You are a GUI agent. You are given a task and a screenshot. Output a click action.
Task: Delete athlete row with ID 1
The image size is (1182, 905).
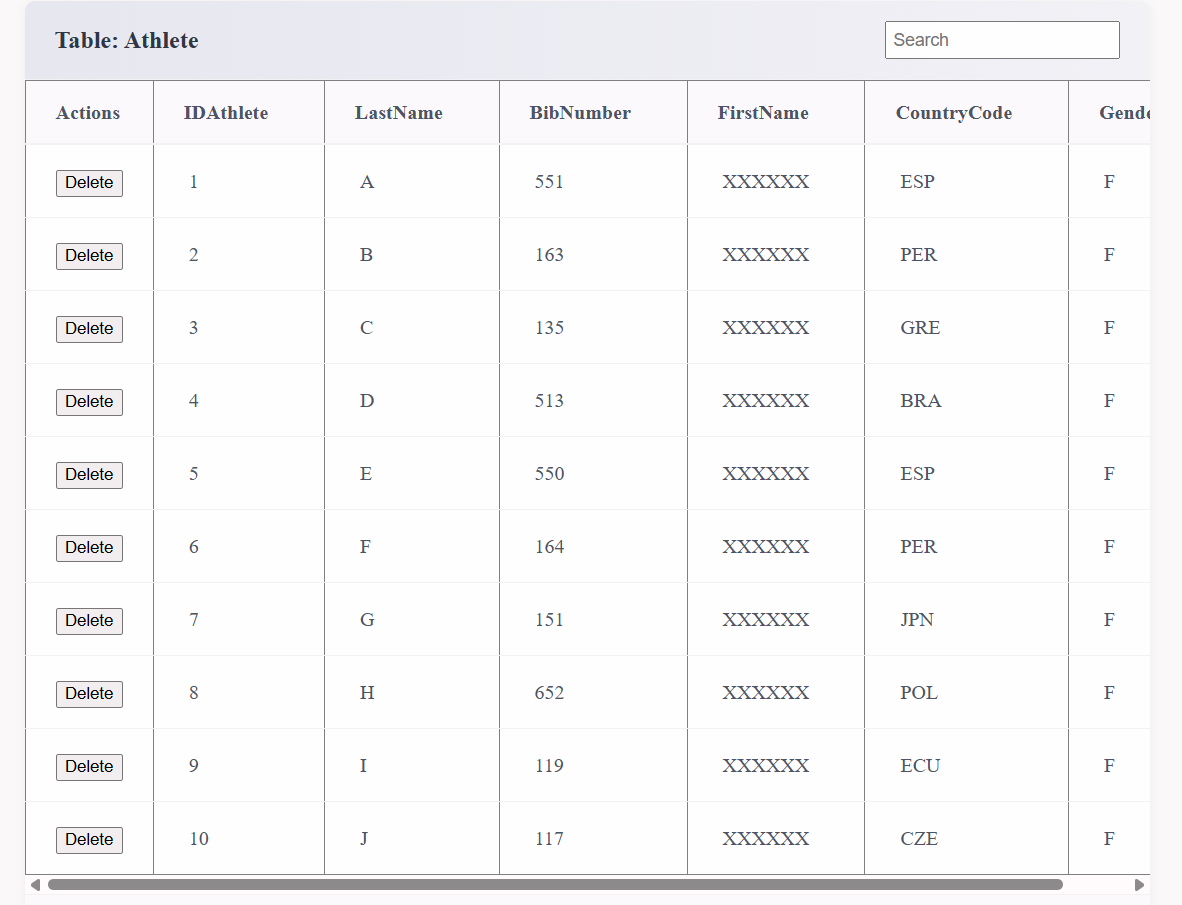(x=89, y=183)
